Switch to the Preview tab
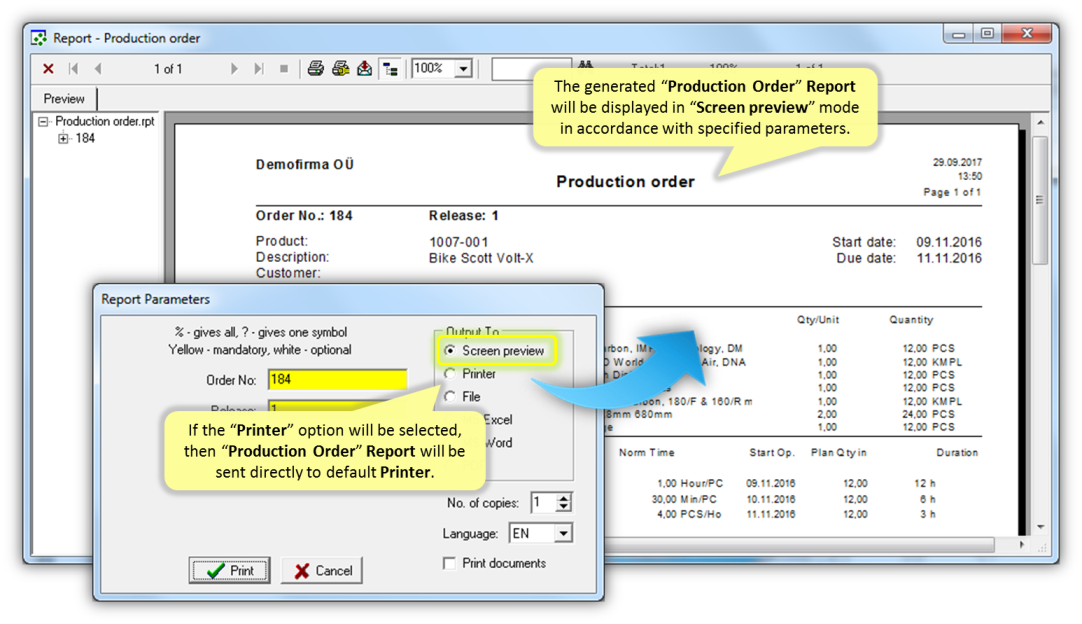 point(64,99)
